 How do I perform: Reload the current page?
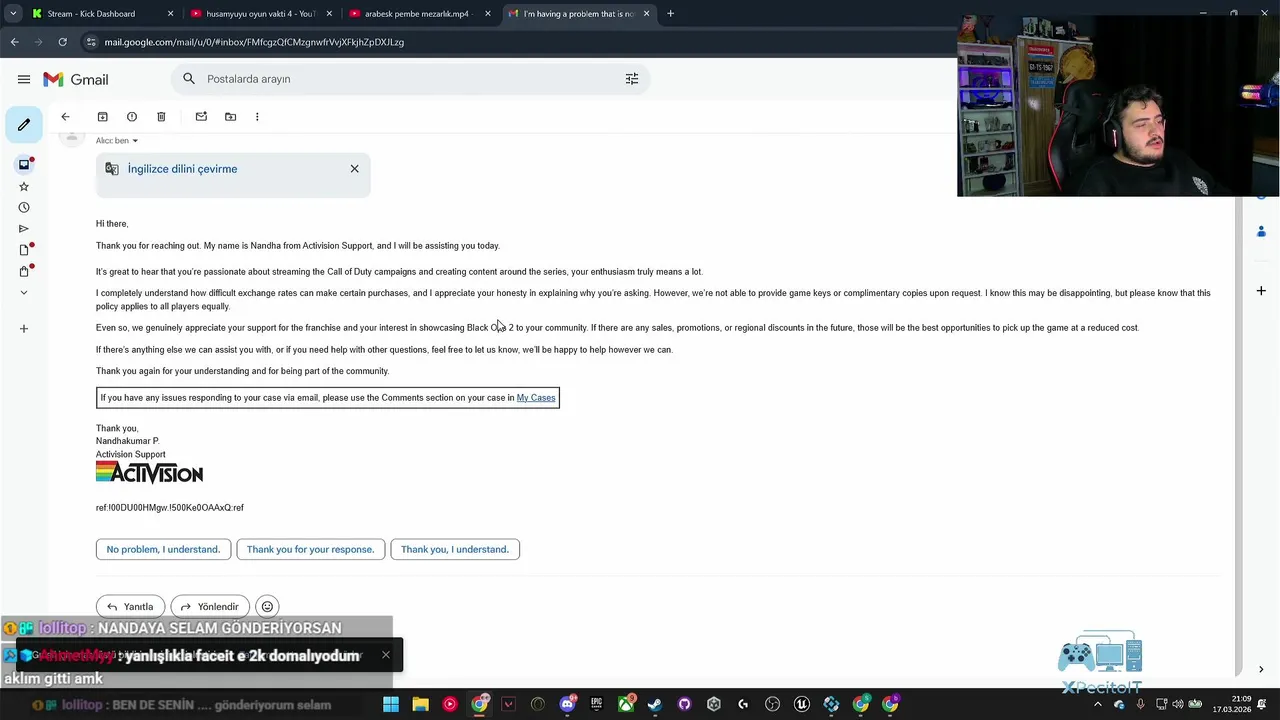pyautogui.click(x=62, y=42)
